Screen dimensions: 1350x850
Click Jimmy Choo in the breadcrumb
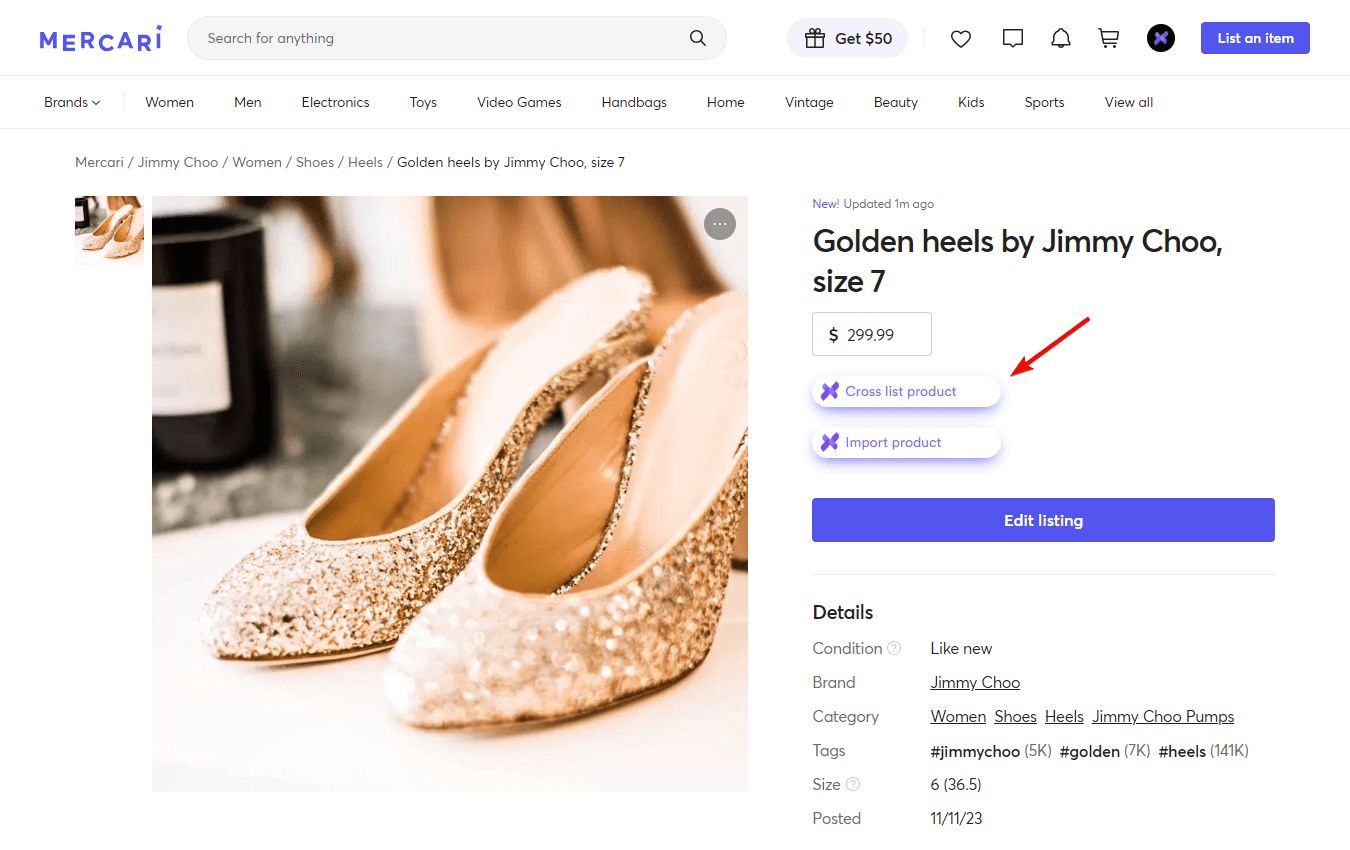point(178,162)
